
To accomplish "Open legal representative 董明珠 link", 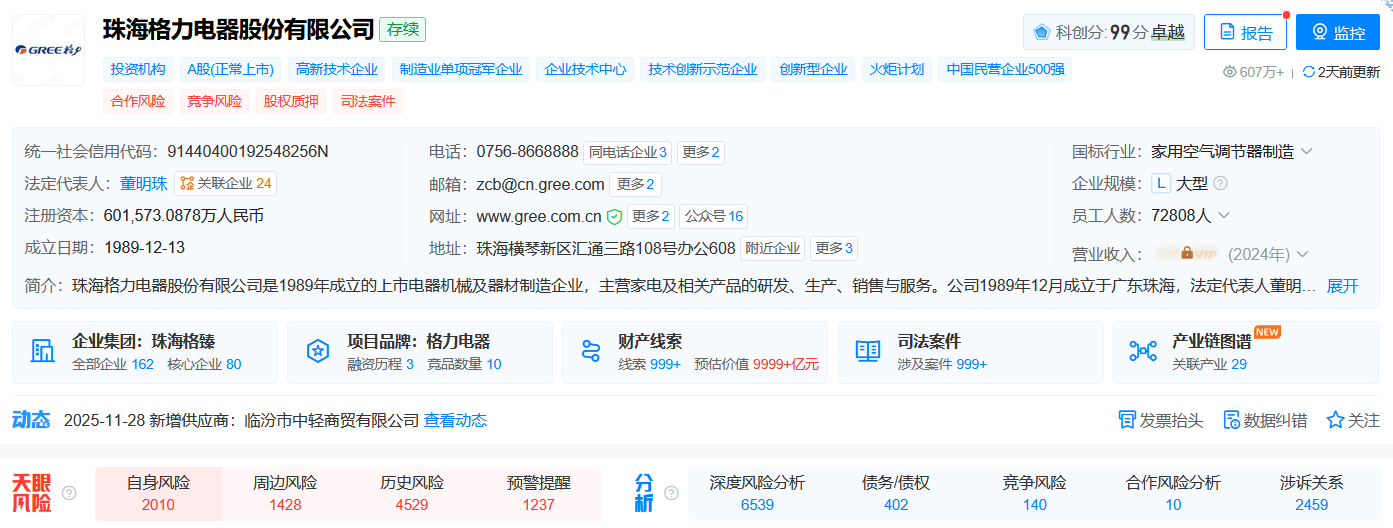I will click(x=143, y=184).
